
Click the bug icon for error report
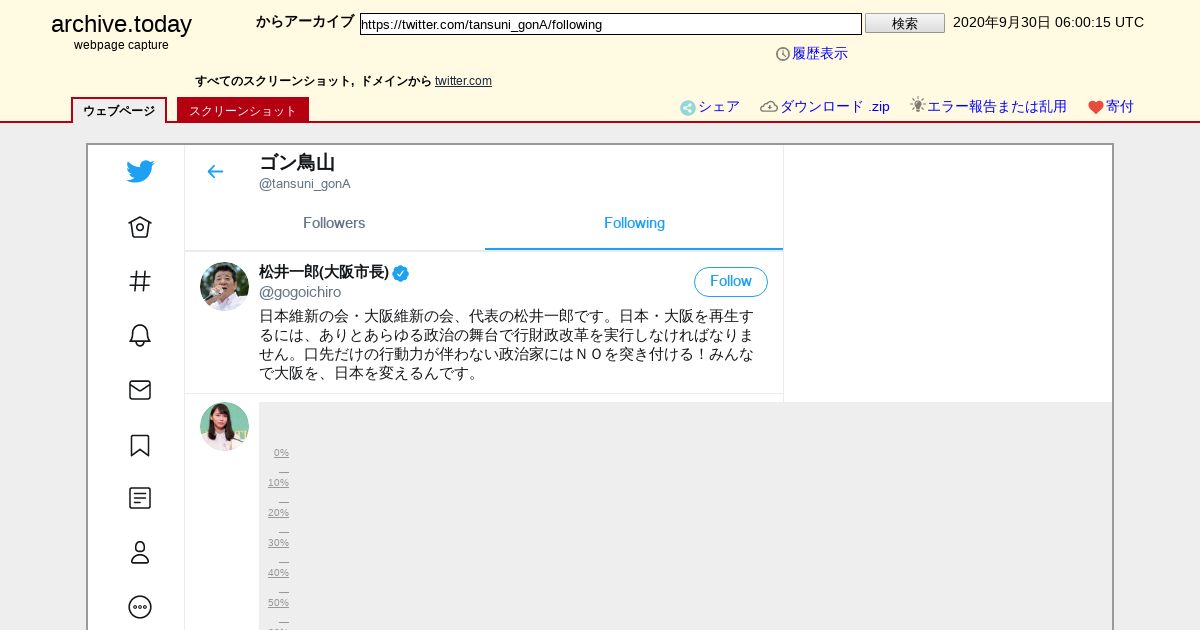click(x=917, y=105)
